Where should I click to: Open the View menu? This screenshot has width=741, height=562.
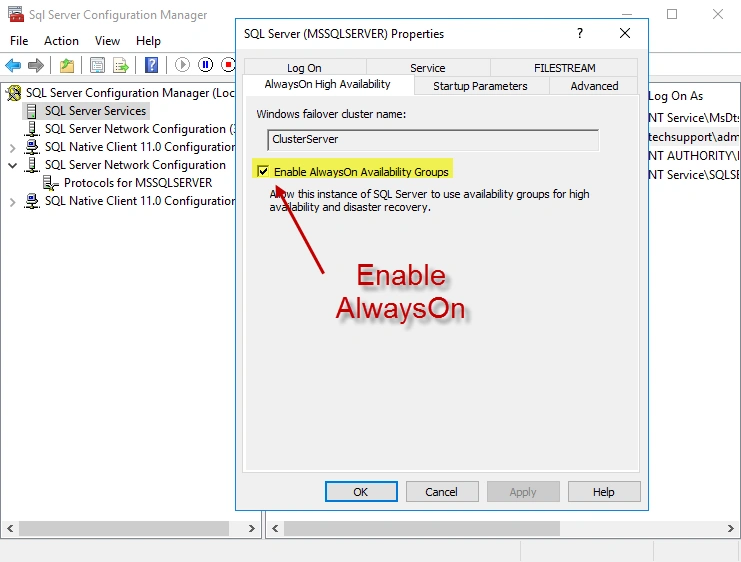pos(107,41)
